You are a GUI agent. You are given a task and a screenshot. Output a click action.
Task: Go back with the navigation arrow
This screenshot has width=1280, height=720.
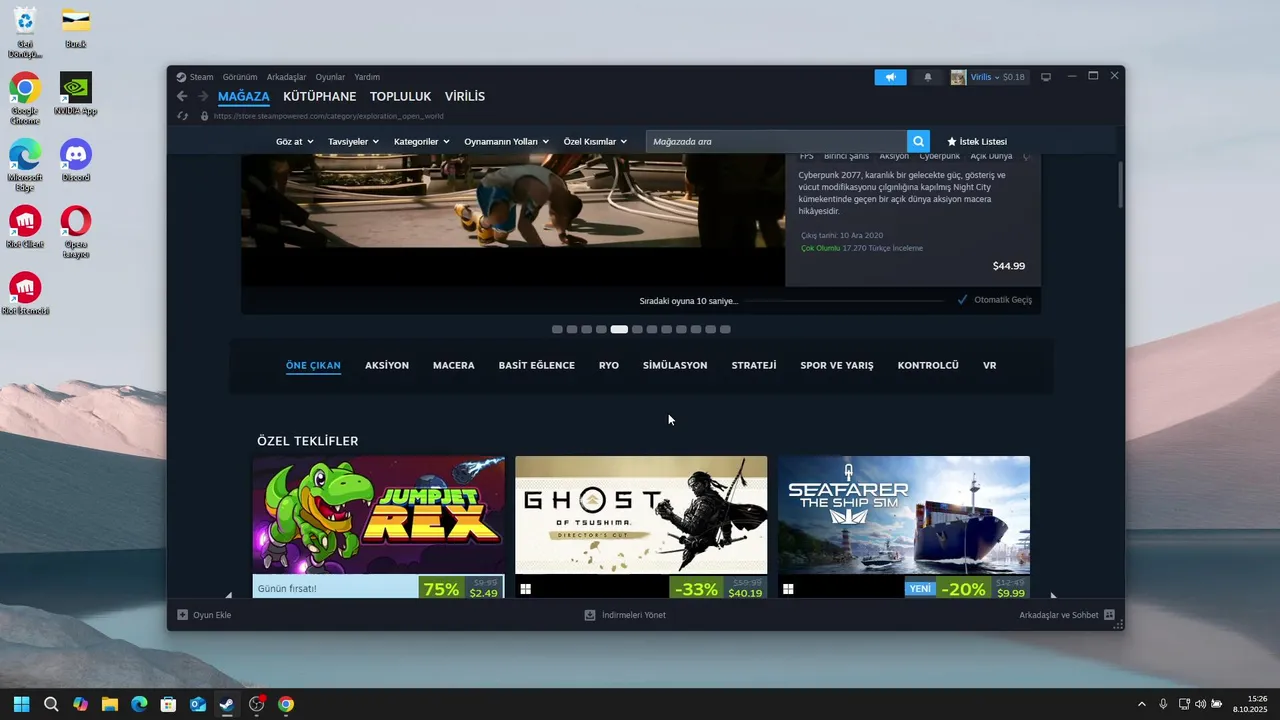click(x=182, y=96)
